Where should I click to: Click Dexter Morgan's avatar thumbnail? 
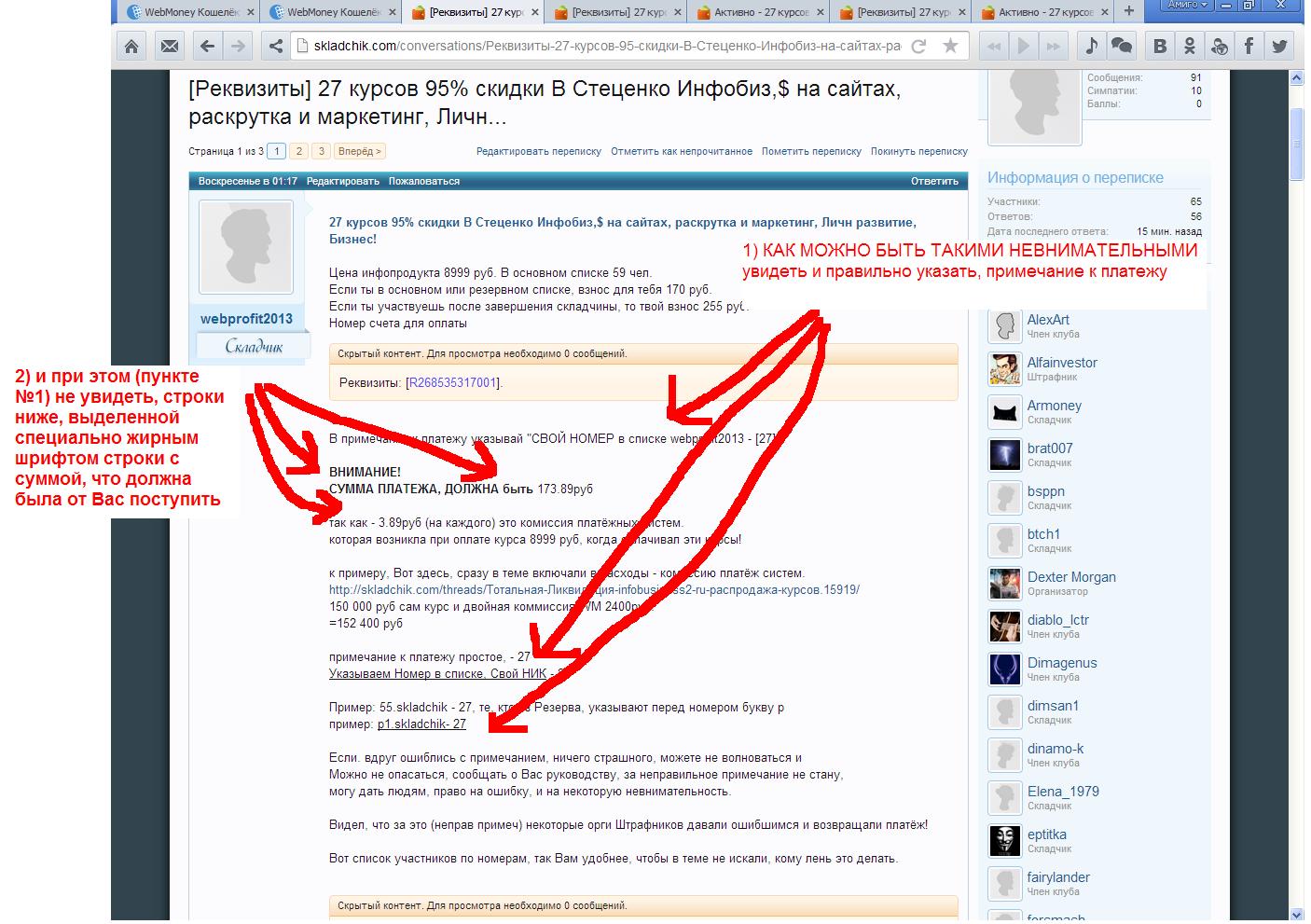pyautogui.click(x=1005, y=584)
